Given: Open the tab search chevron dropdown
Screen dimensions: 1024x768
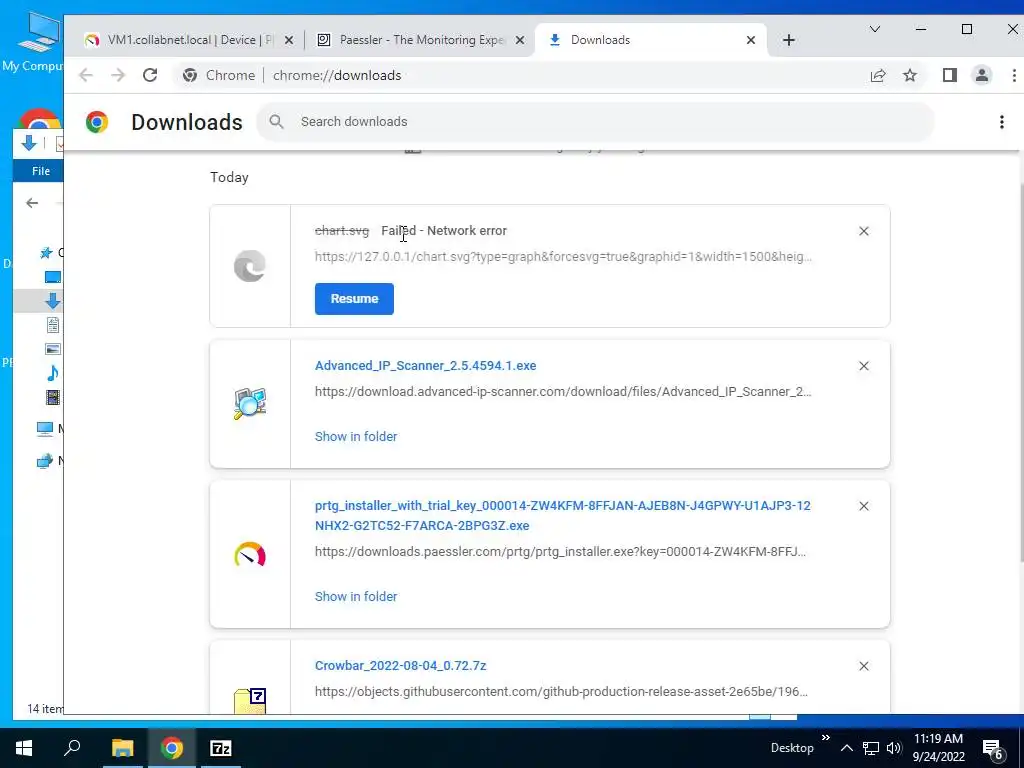Looking at the screenshot, I should click(x=875, y=29).
